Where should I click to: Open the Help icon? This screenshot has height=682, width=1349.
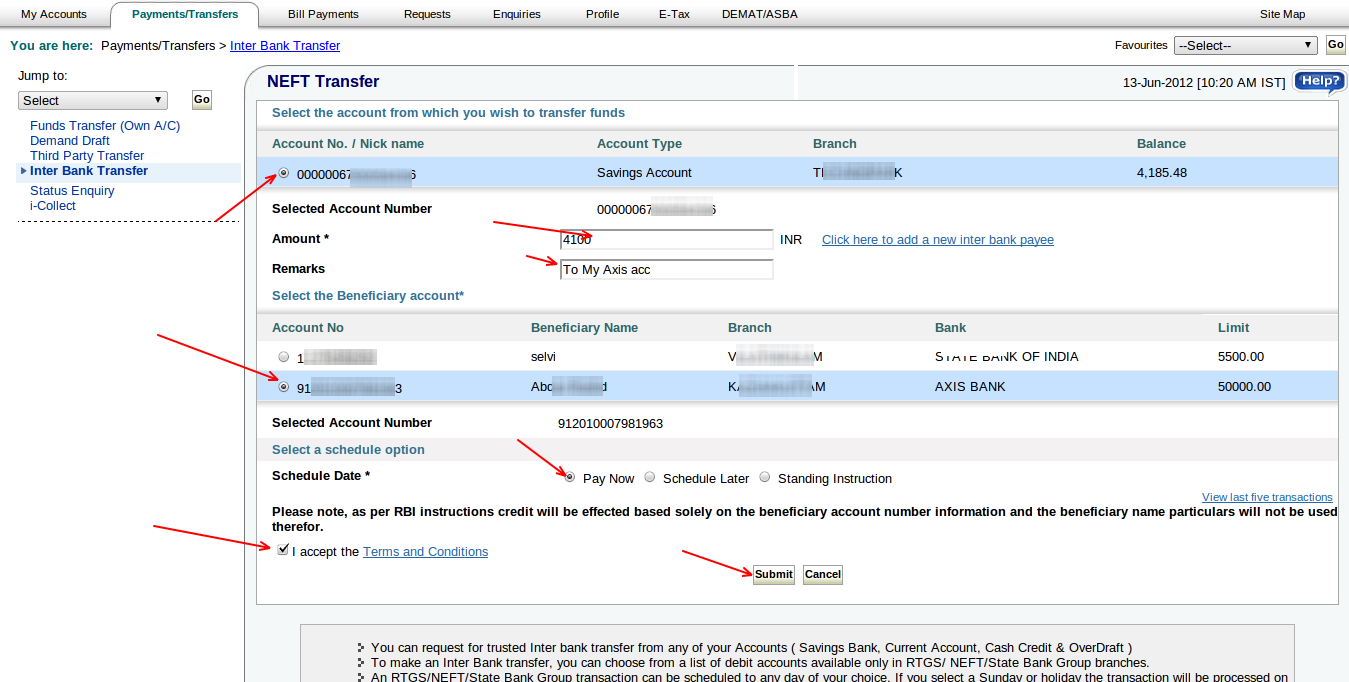(1319, 82)
